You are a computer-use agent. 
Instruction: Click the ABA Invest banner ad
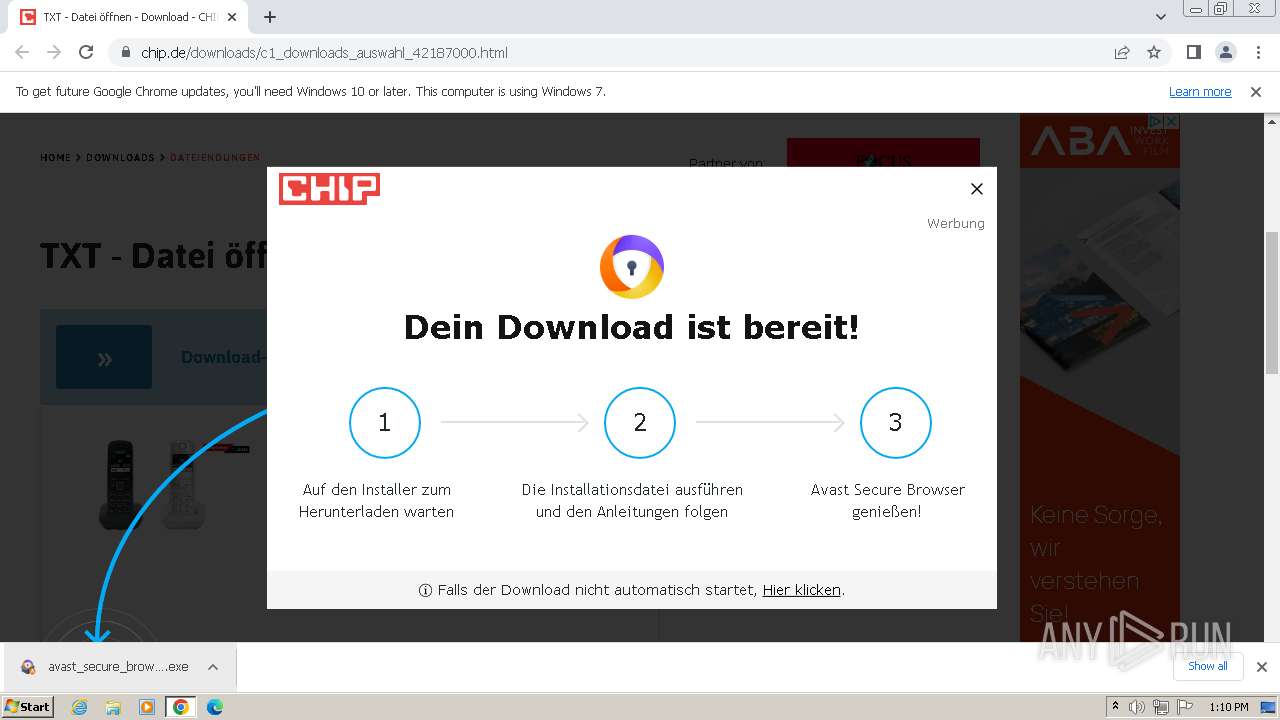click(1100, 380)
